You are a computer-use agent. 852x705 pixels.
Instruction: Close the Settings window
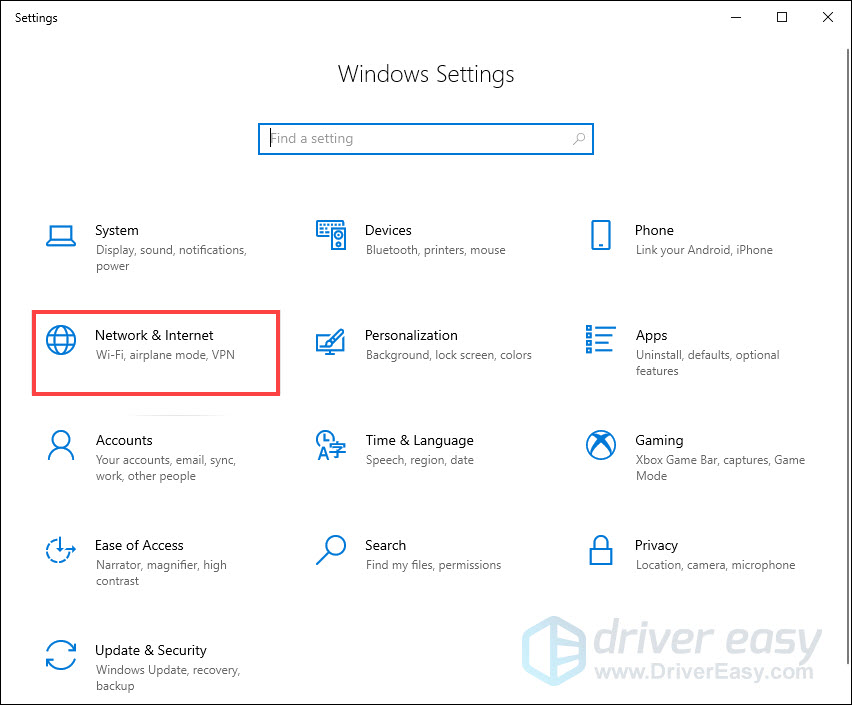(828, 17)
